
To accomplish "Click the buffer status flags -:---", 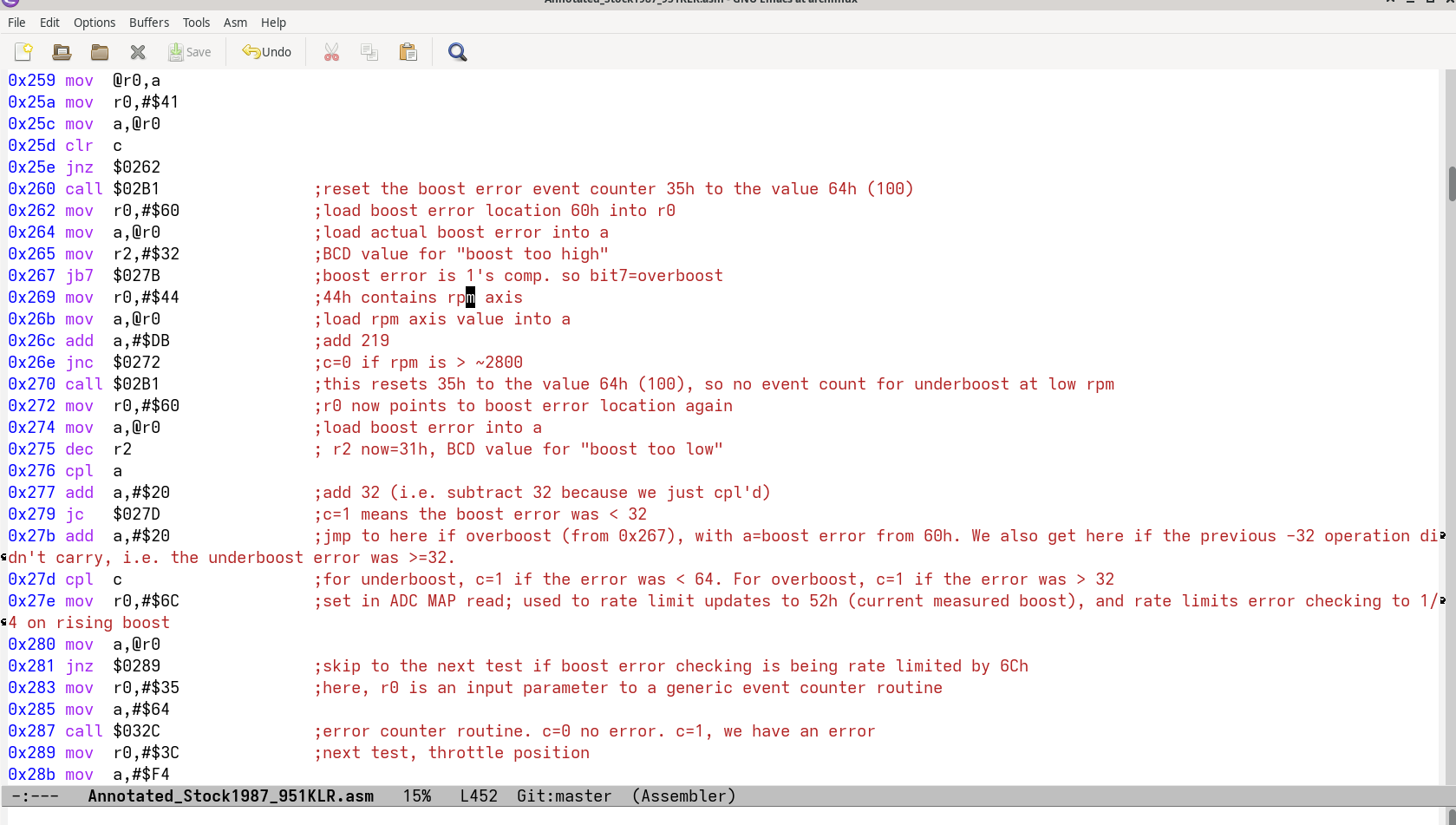I will click(35, 796).
